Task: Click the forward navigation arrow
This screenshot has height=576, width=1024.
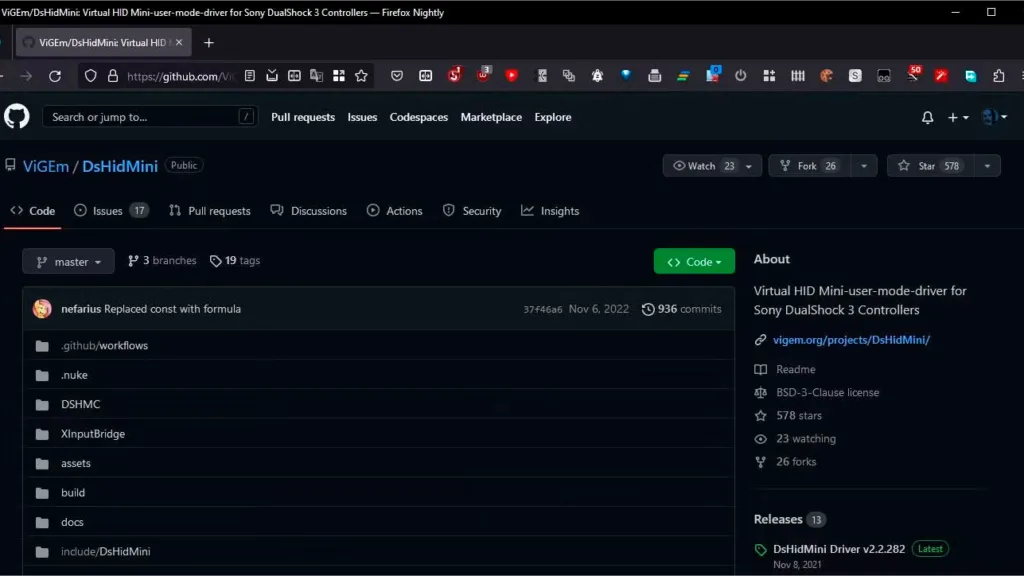Action: click(x=26, y=76)
